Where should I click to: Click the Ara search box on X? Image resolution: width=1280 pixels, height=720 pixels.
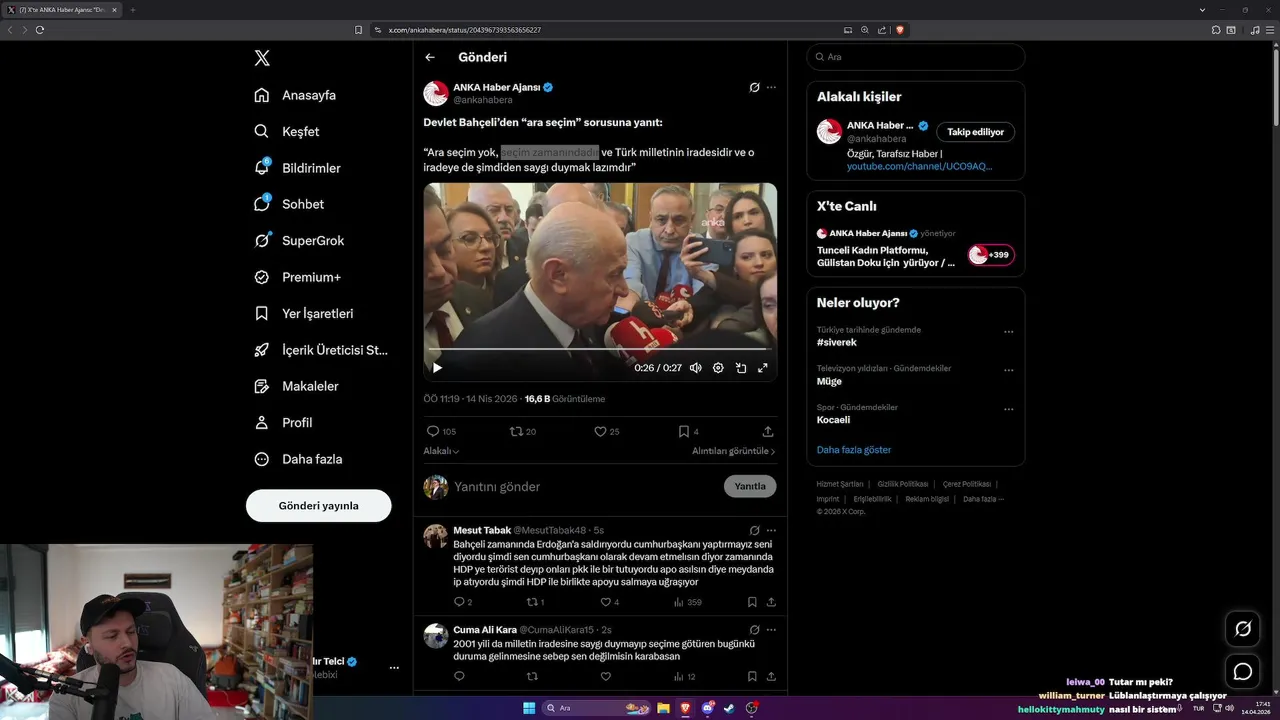click(915, 57)
